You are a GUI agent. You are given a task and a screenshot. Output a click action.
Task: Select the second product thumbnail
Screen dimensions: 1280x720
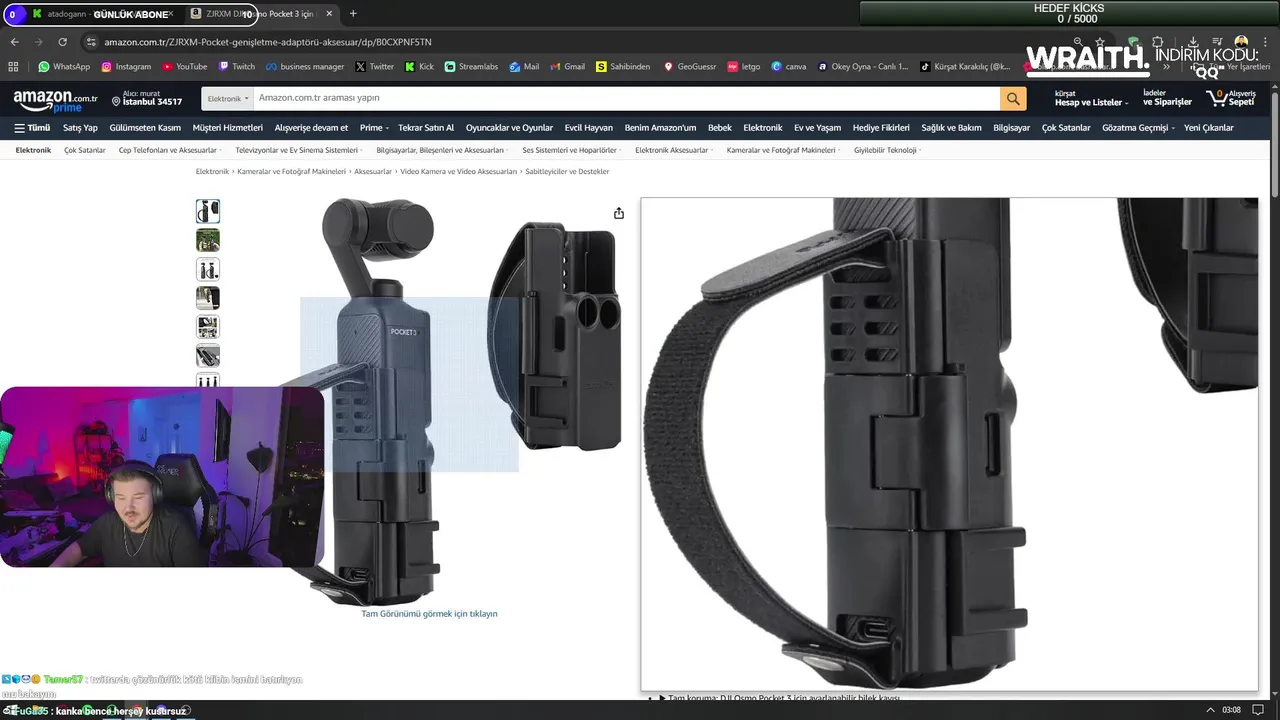click(208, 240)
